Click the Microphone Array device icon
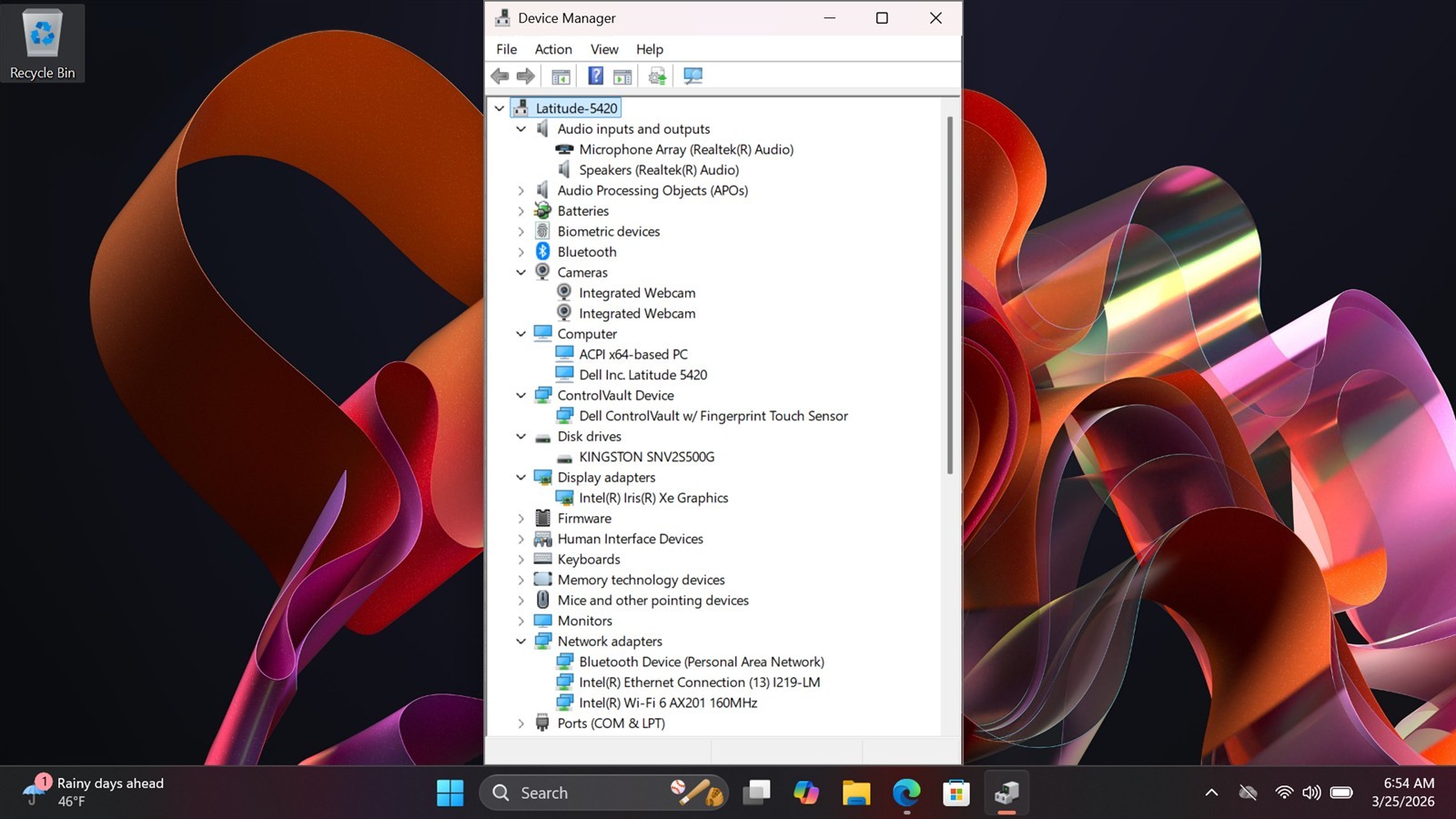Screen dimensions: 1456x819 565,149
